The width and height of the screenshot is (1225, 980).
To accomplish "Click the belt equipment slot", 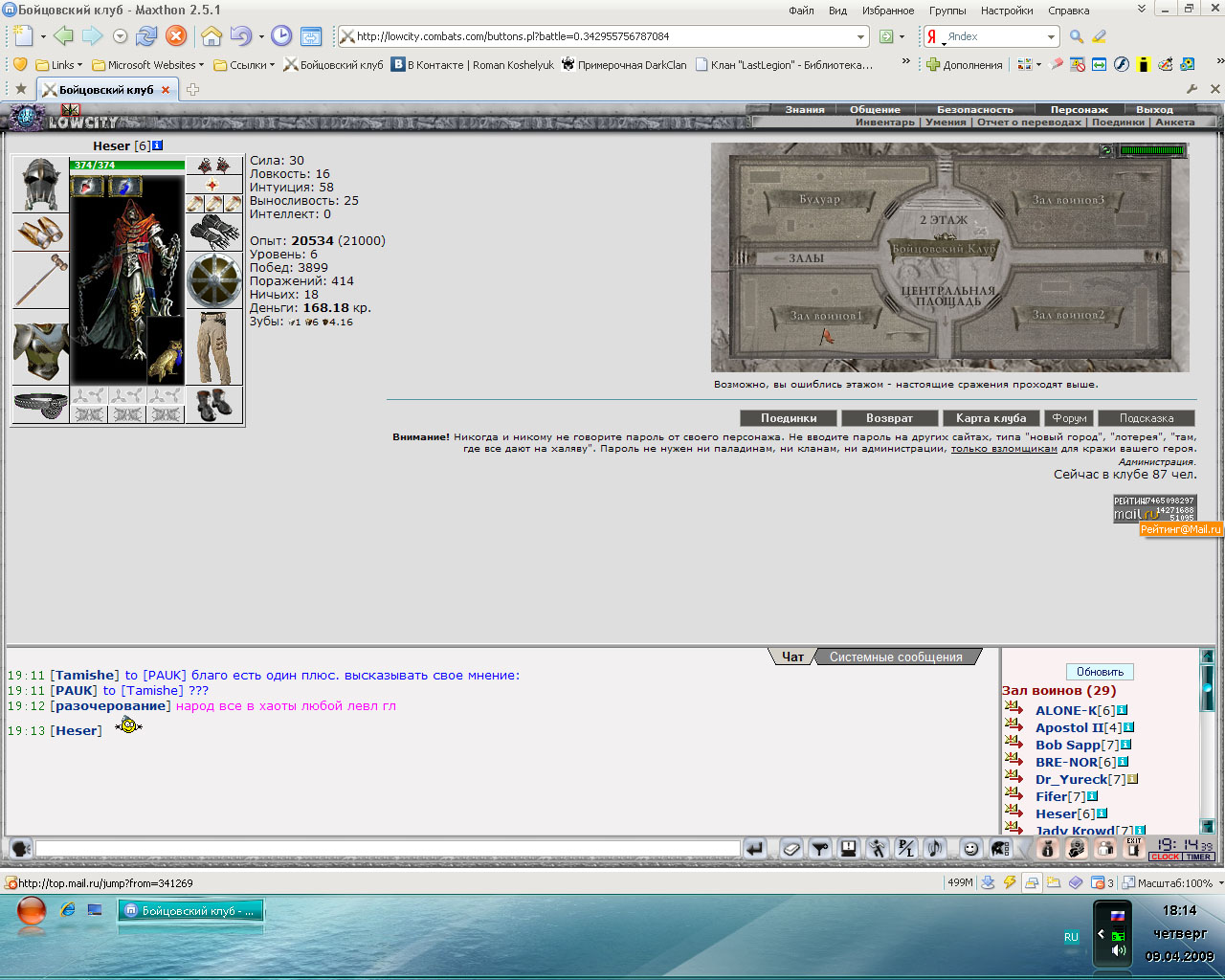I will (x=40, y=405).
